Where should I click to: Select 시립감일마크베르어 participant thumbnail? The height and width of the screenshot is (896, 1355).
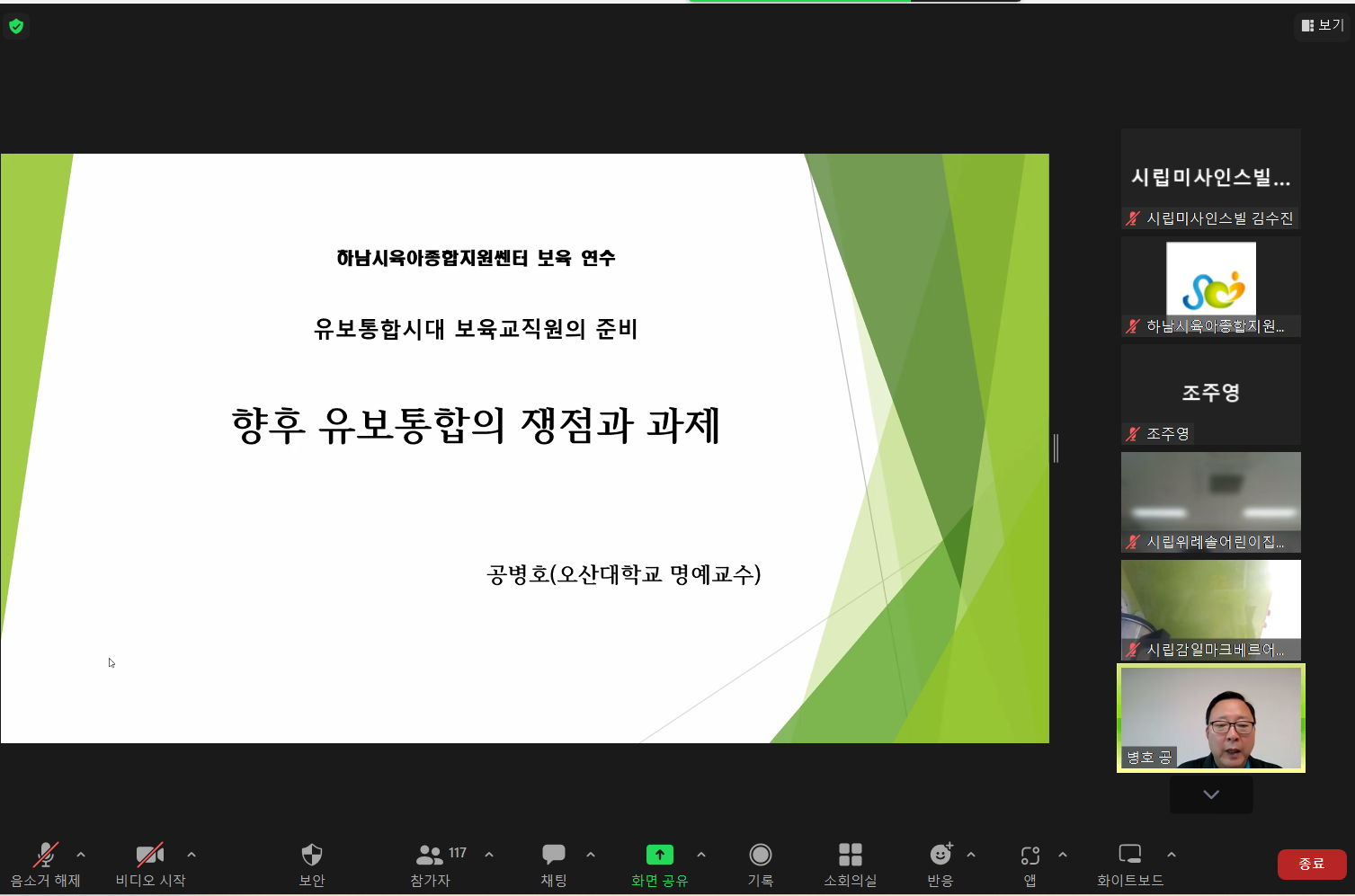tap(1211, 610)
